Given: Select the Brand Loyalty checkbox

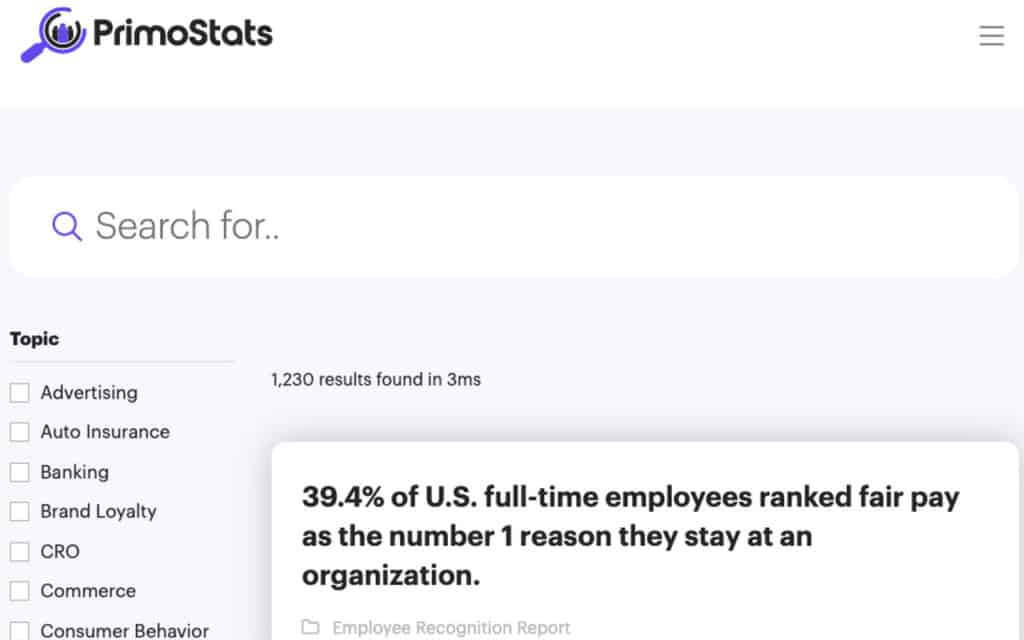Looking at the screenshot, I should [x=20, y=512].
